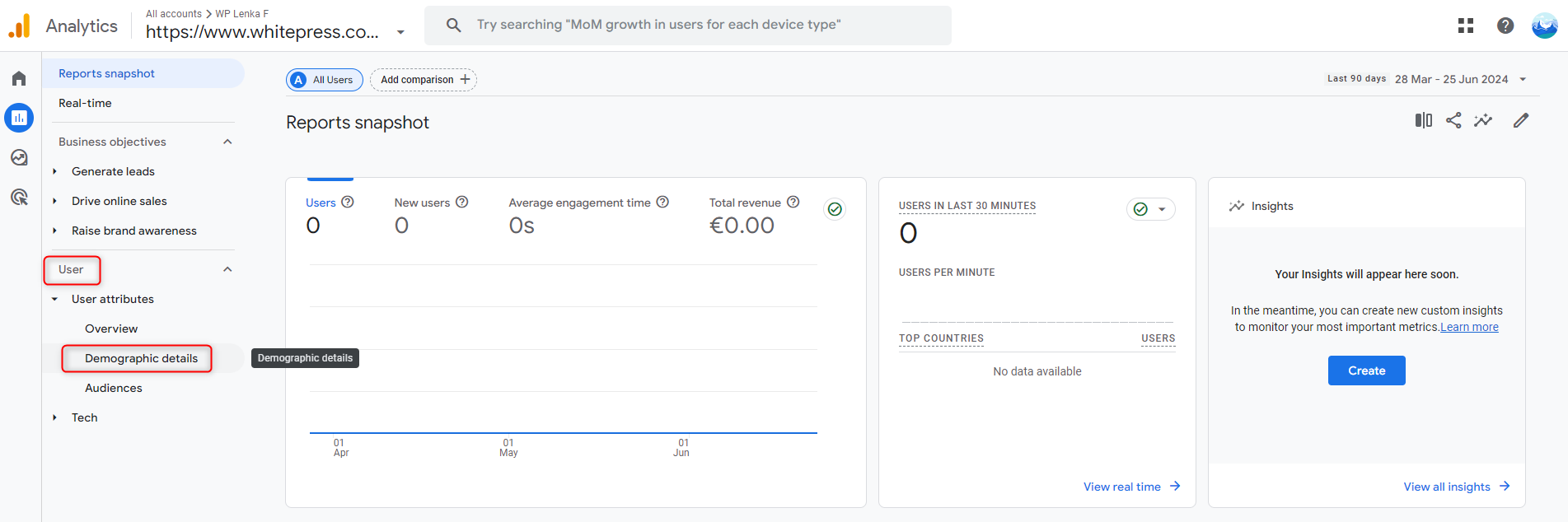Open the Help question mark icon

point(1505,26)
